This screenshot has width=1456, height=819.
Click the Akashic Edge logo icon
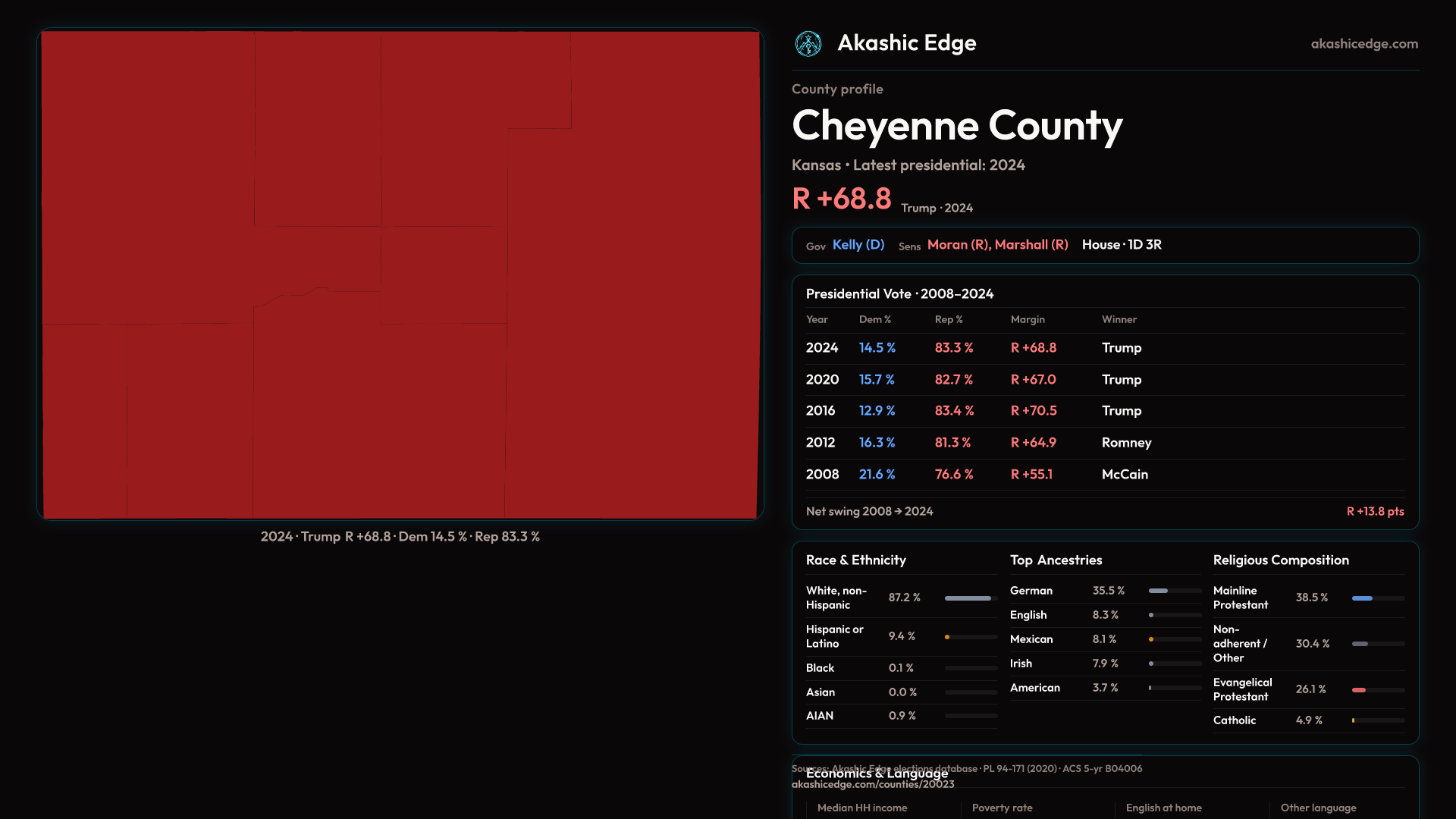click(x=808, y=44)
